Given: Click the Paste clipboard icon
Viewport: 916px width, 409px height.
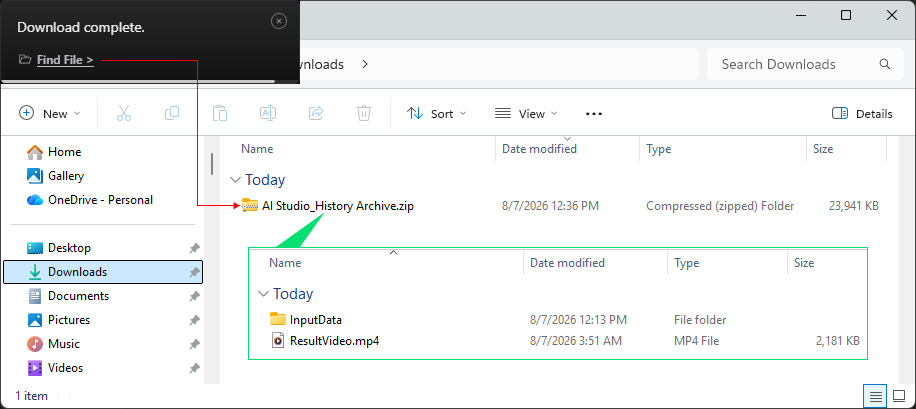Looking at the screenshot, I should [220, 113].
